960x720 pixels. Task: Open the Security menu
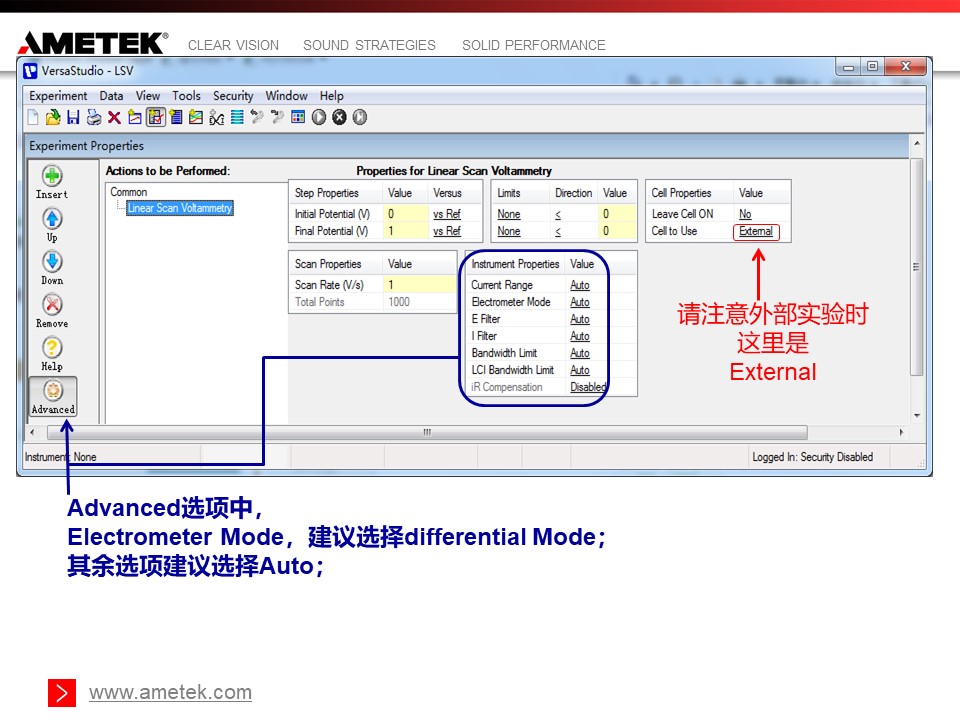[233, 96]
